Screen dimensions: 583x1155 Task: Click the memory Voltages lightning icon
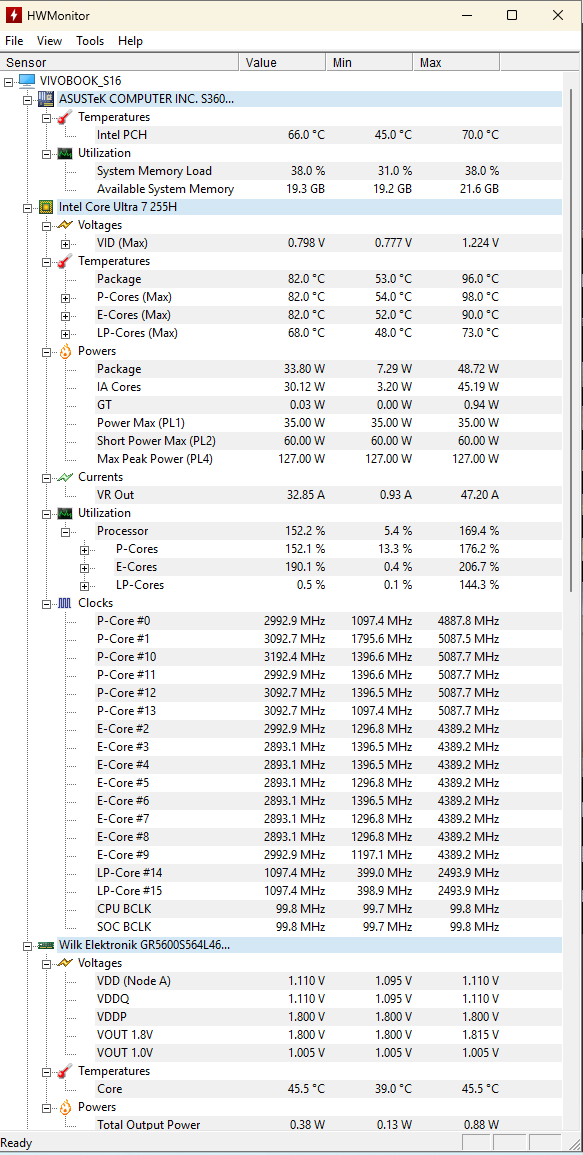(x=66, y=963)
